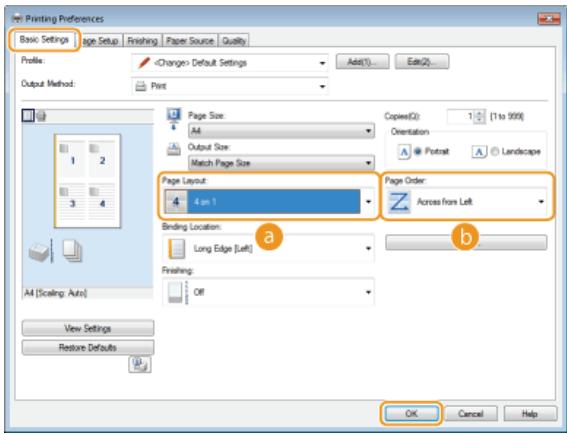567x434 pixels.
Task: Open the Page Layout dropdown arrow
Action: (368, 202)
